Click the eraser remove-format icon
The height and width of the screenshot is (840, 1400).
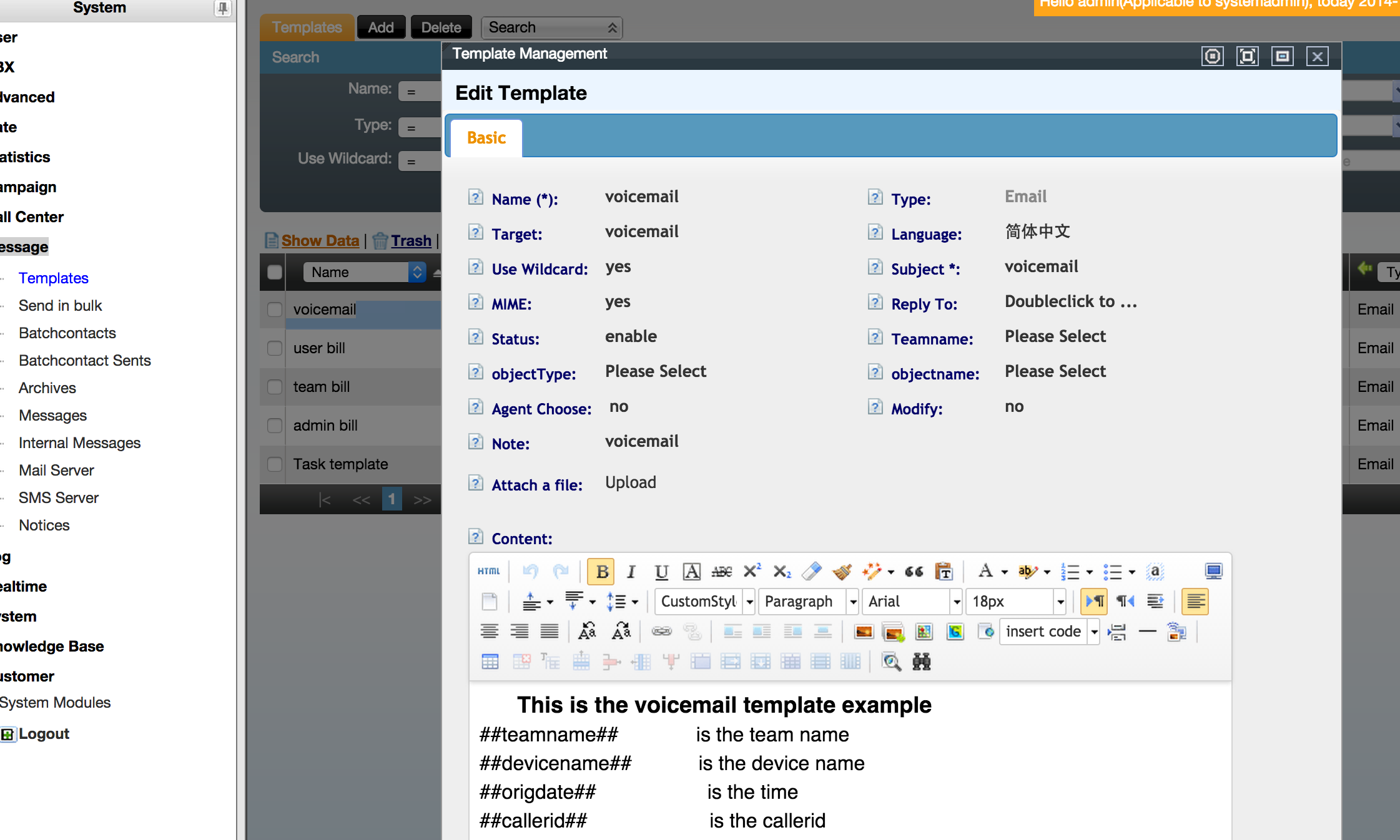click(811, 571)
